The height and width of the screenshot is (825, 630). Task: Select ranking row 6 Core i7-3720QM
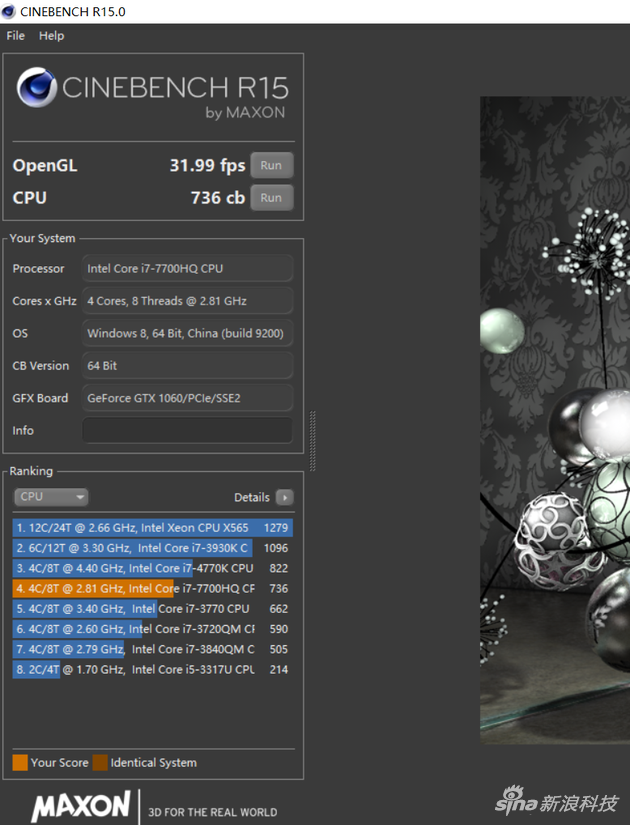[x=153, y=629]
